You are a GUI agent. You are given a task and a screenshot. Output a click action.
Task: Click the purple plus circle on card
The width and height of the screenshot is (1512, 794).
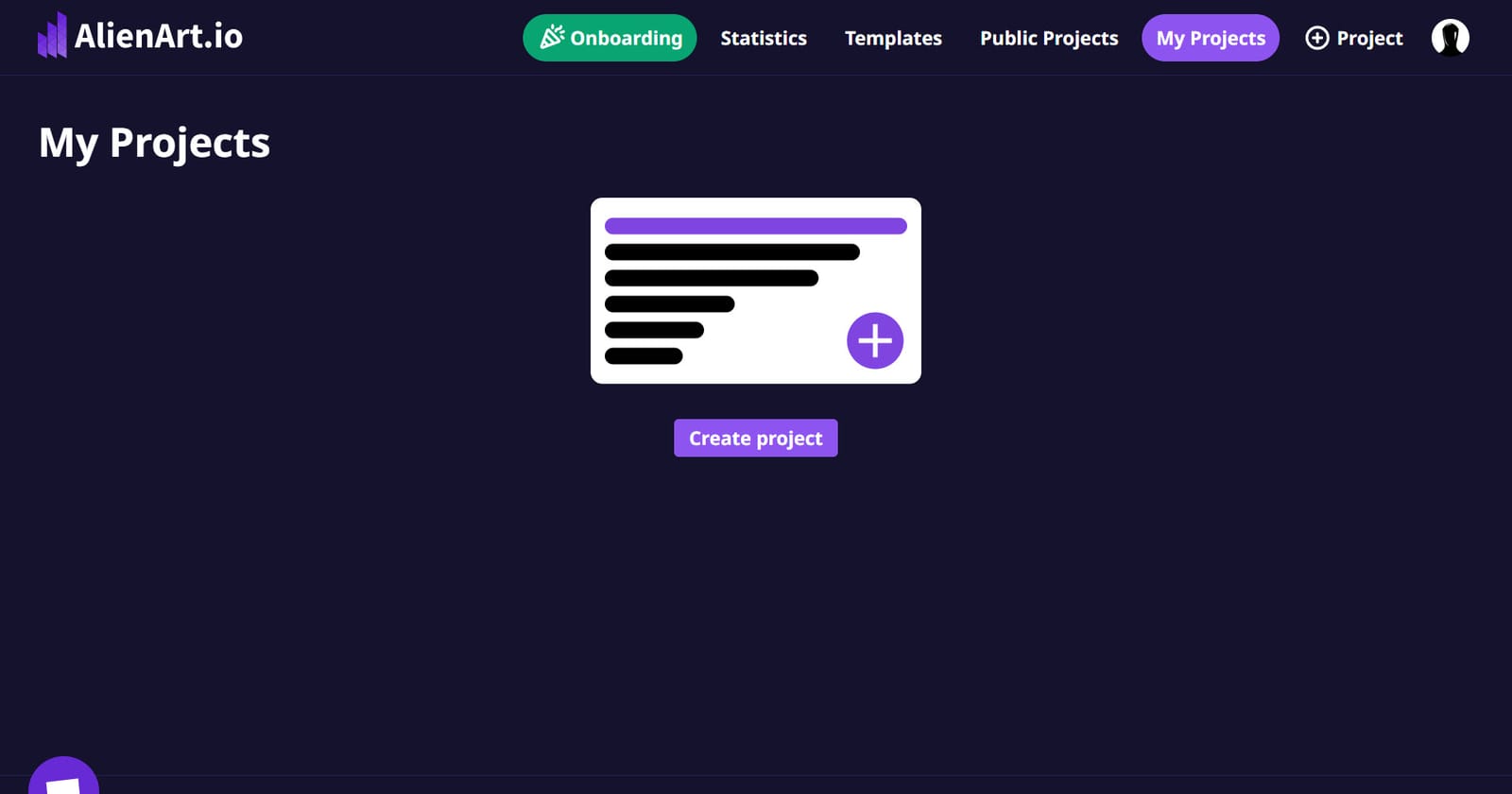pos(874,340)
